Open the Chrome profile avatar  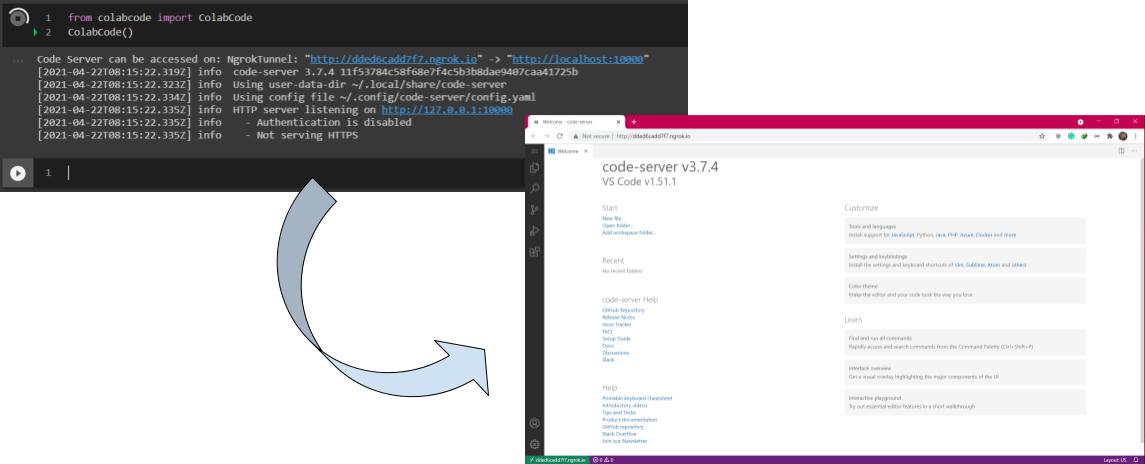coord(1123,136)
